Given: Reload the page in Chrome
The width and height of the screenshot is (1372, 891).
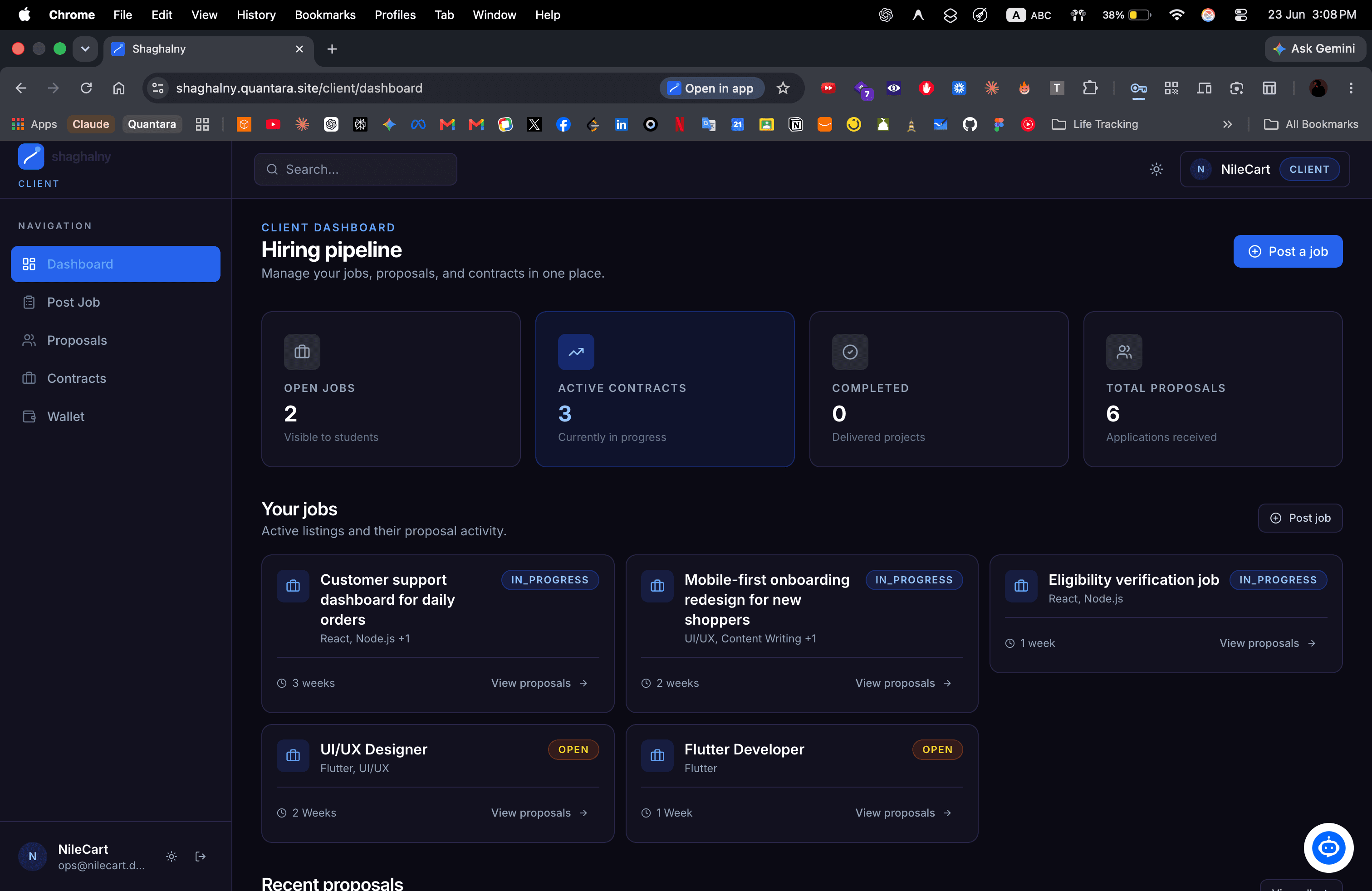Looking at the screenshot, I should pyautogui.click(x=86, y=88).
